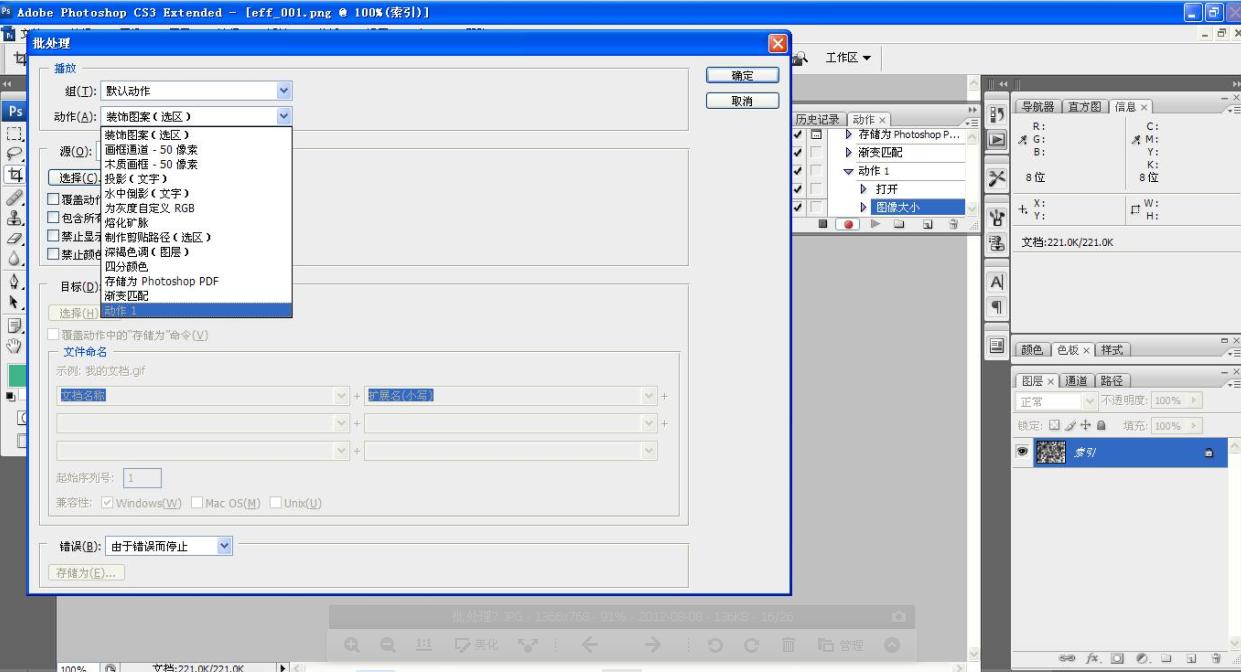This screenshot has height=672, width=1241.
Task: Choose 四分颜色 from the action dropdown list
Action: (196, 267)
